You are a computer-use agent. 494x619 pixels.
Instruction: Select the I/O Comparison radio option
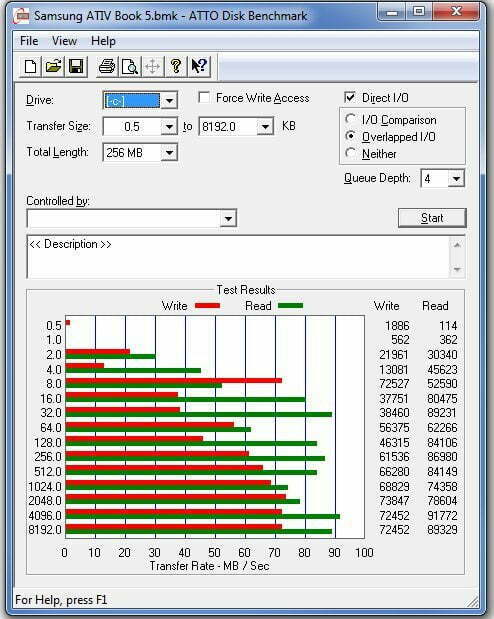click(350, 119)
